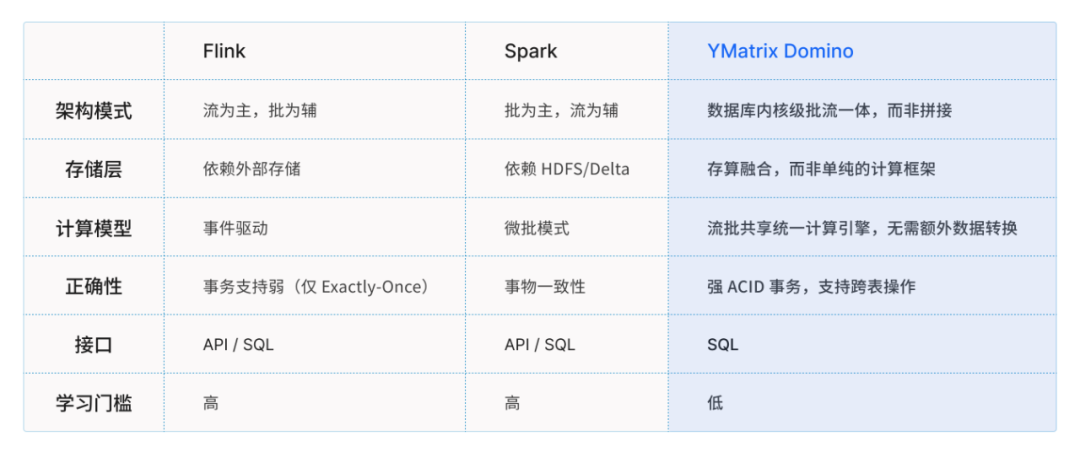Select the 低 cell in YMatrix column

point(715,404)
